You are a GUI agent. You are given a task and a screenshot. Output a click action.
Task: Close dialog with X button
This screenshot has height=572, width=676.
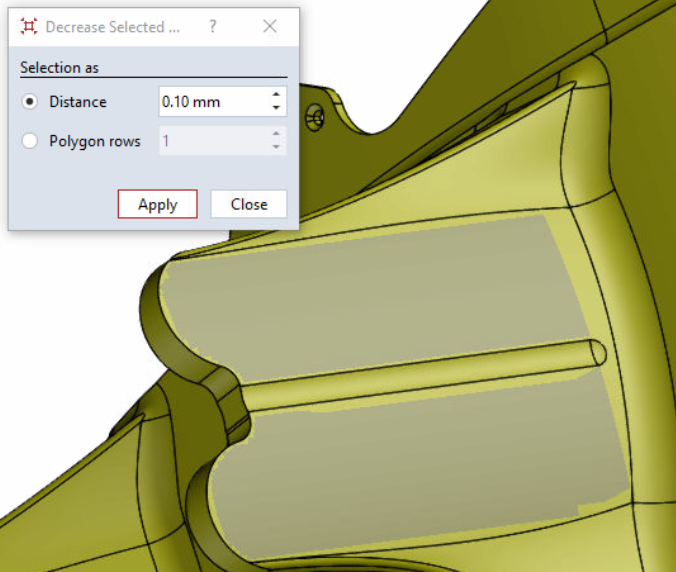pos(270,27)
